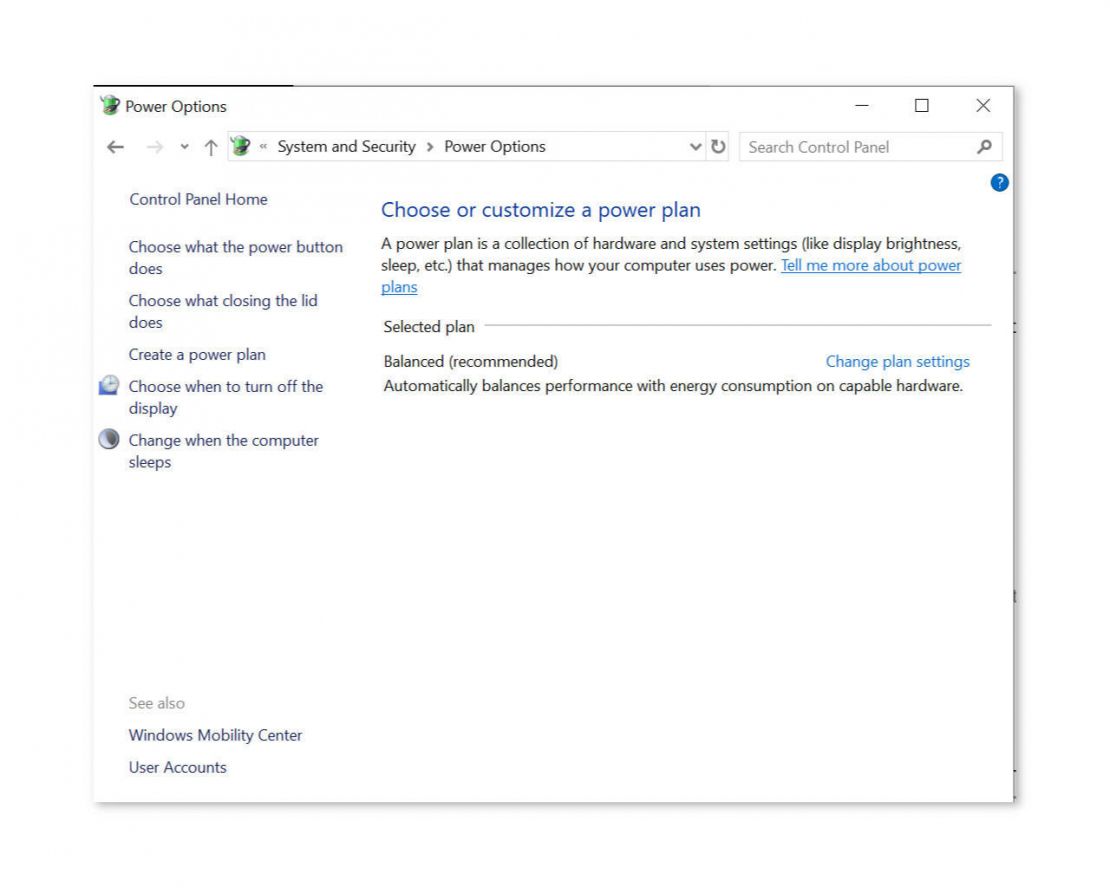Click the power meter icon beside computer sleeps option
This screenshot has width=1110, height=888.
tap(108, 439)
